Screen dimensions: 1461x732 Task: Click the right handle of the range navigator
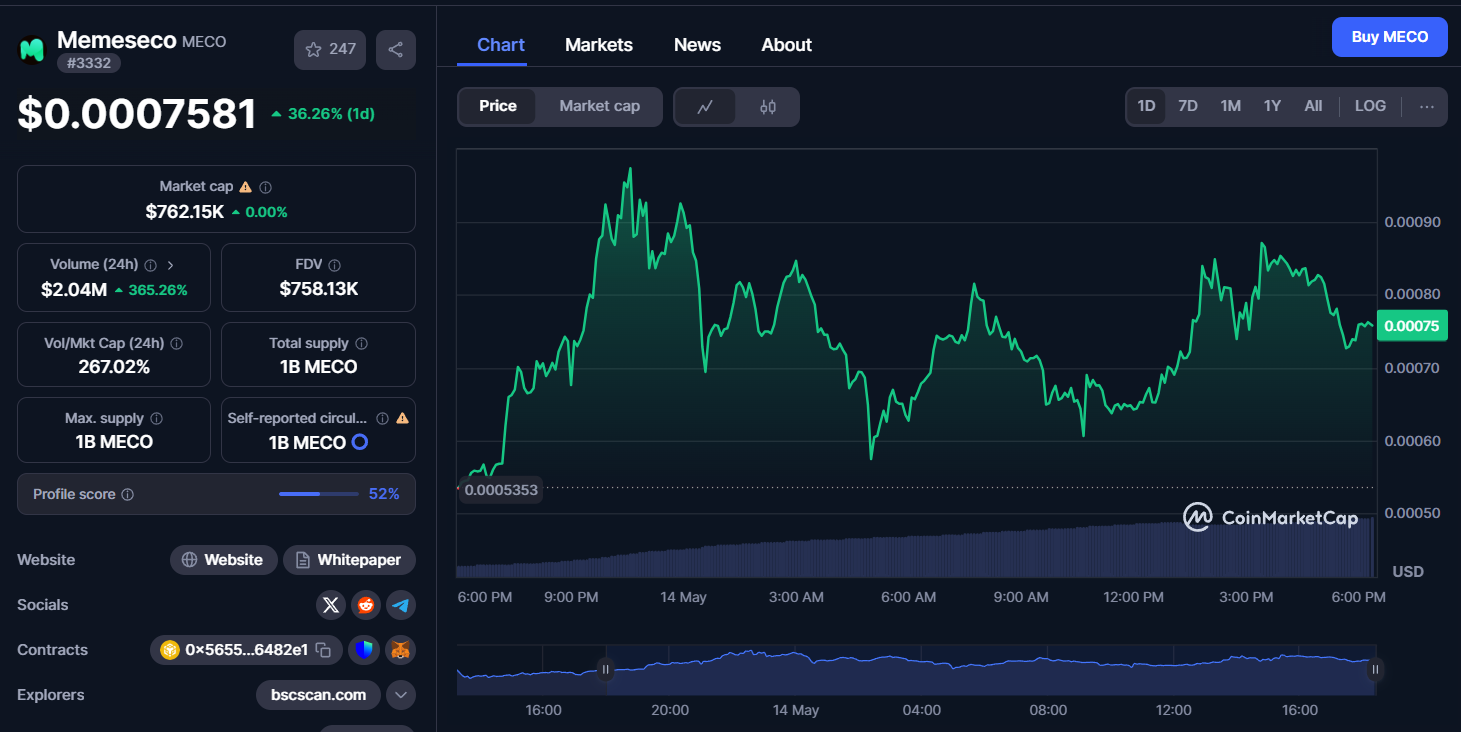[x=1375, y=670]
